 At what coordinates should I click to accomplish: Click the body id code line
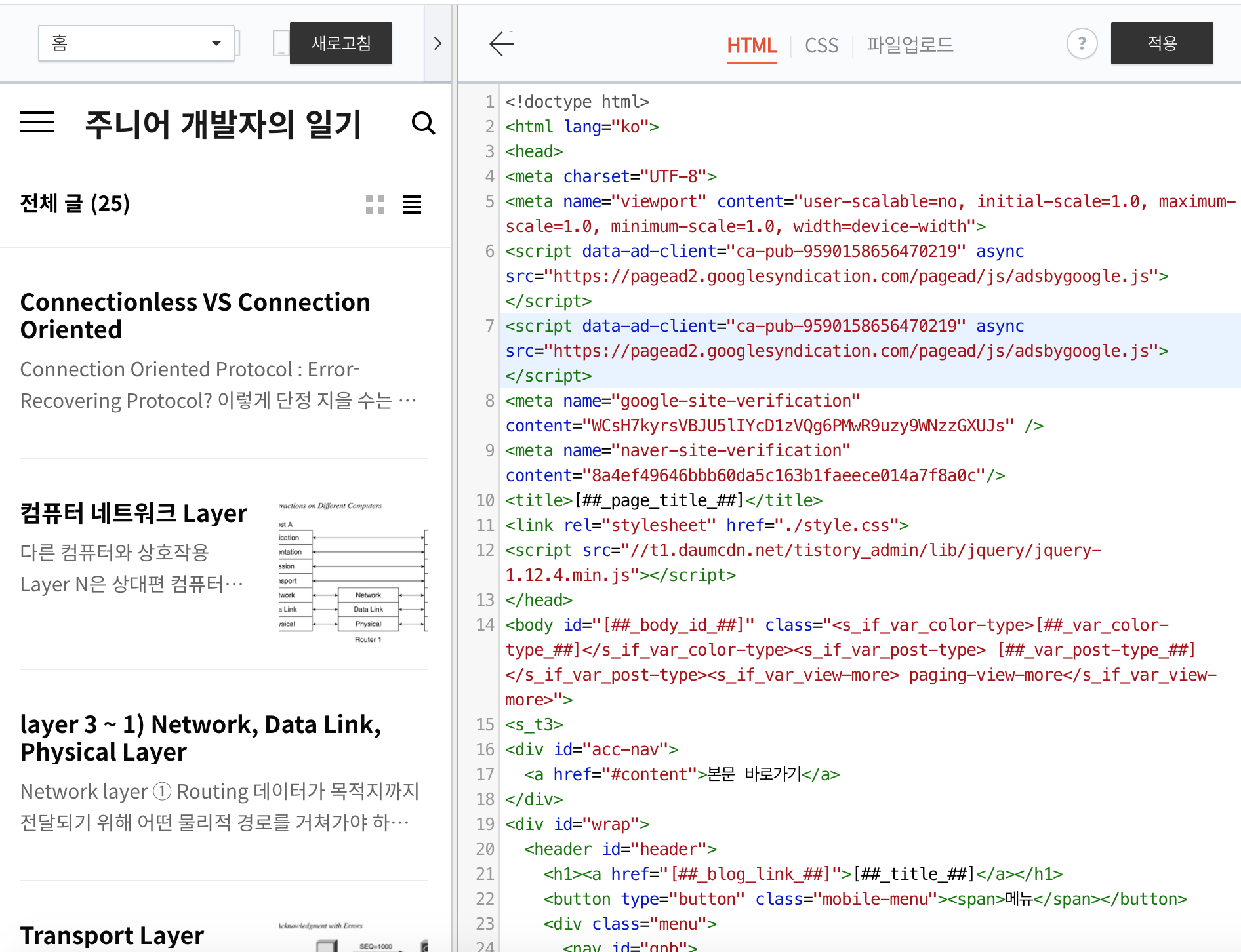coord(861,662)
